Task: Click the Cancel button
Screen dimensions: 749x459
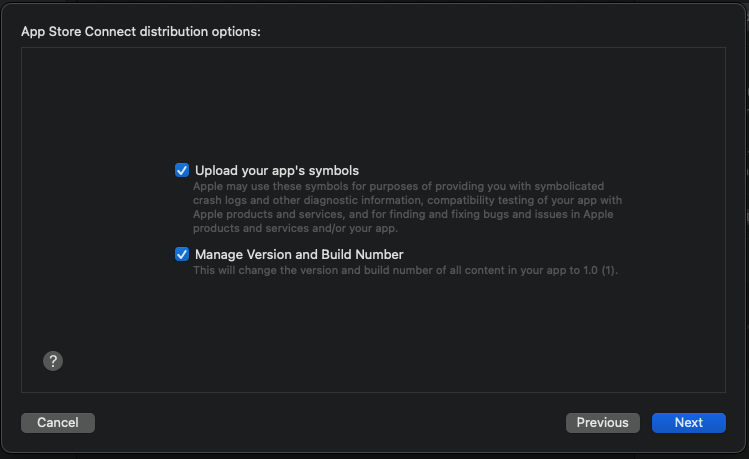Action: pos(58,423)
